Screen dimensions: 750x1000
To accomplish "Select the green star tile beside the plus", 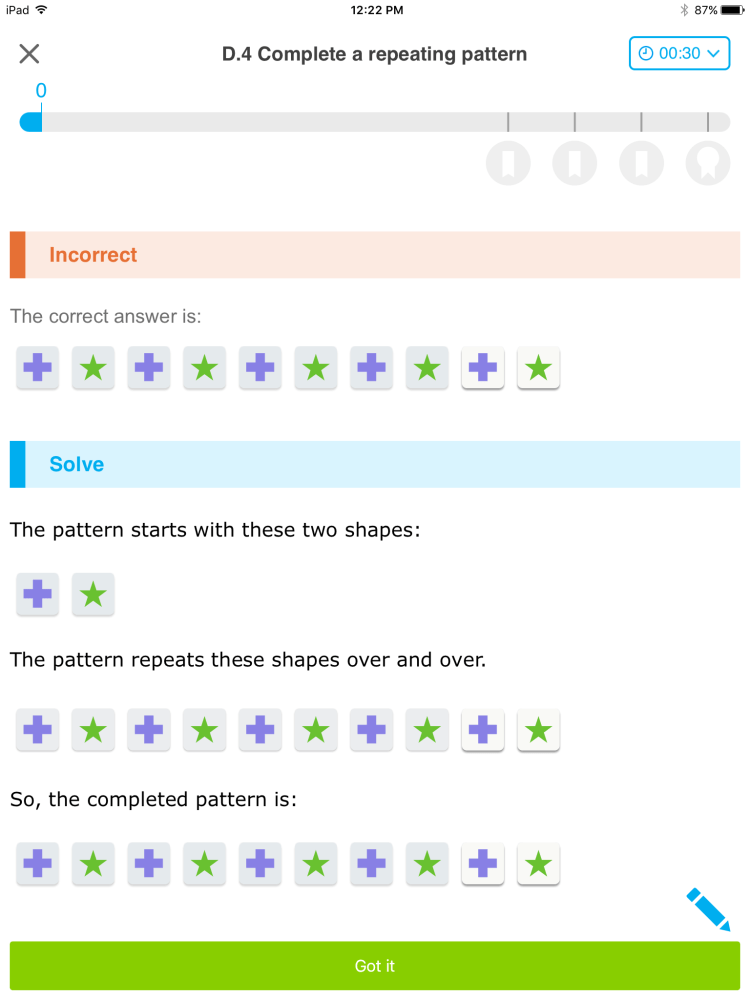I will pyautogui.click(x=93, y=594).
